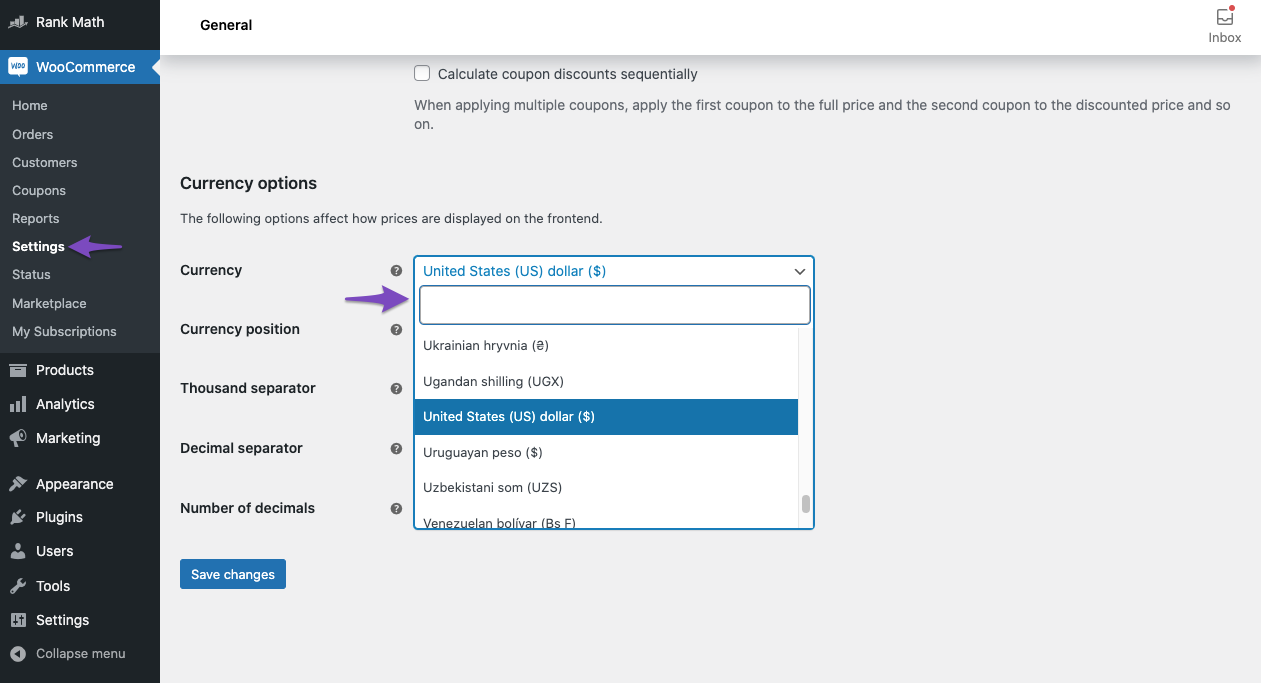Viewport: 1261px width, 683px height.
Task: Click the currency search input field
Action: [614, 305]
